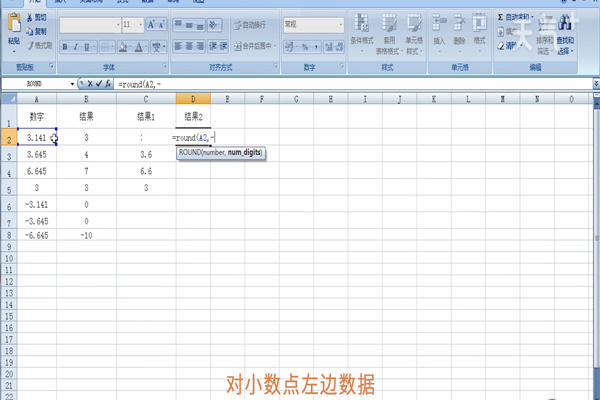Select cell B8 containing -10
This screenshot has width=600, height=400.
86,235
